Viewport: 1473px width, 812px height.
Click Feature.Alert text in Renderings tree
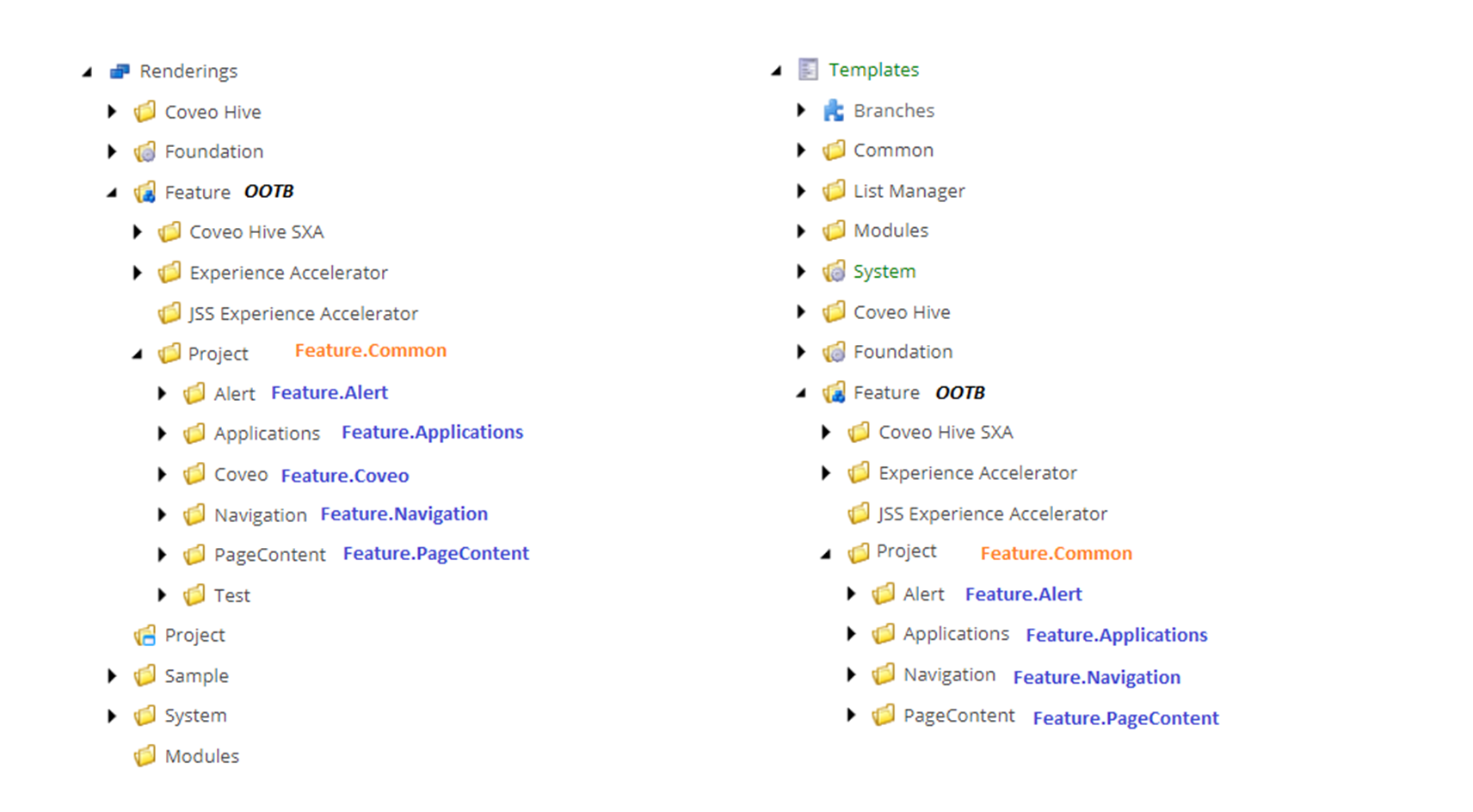(x=330, y=393)
